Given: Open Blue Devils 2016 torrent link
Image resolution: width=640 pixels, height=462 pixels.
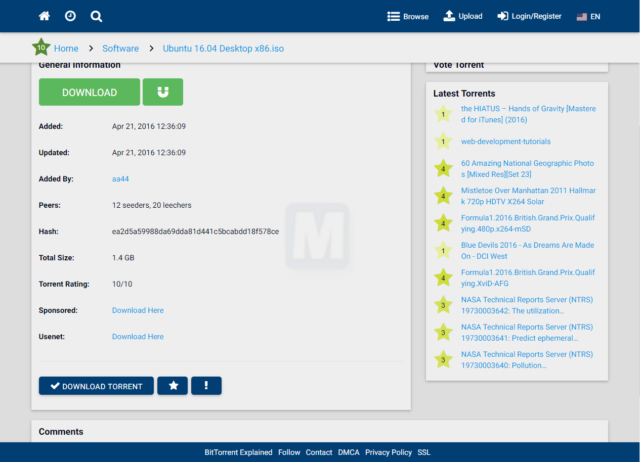Looking at the screenshot, I should (527, 251).
